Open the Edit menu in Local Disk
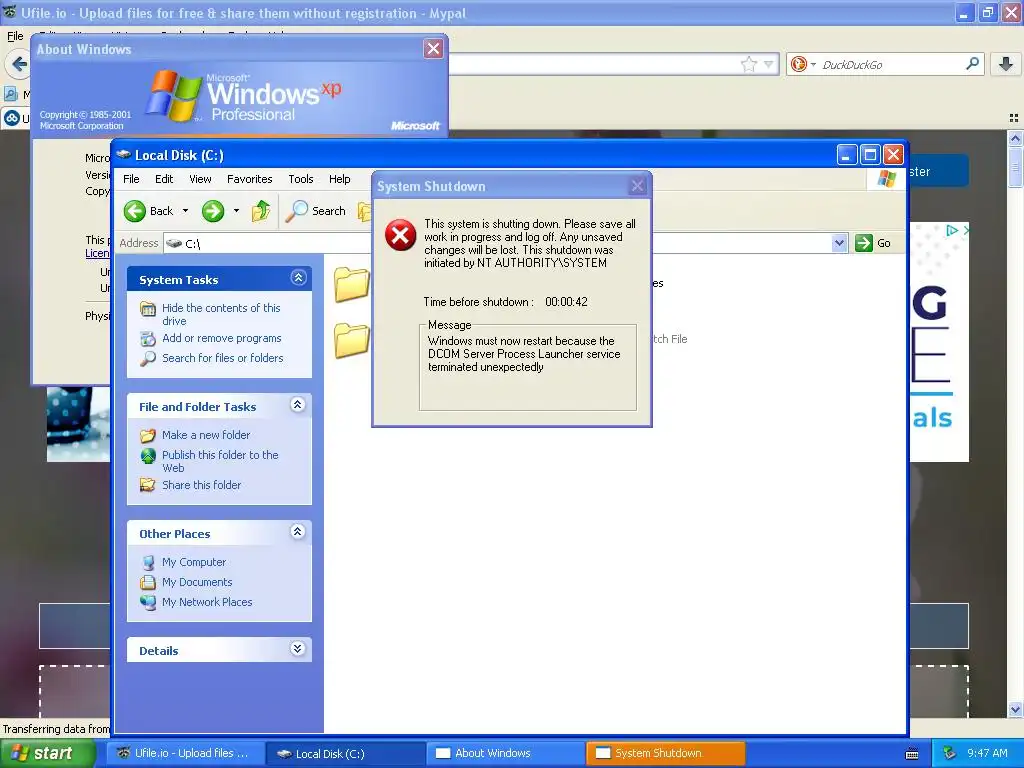This screenshot has width=1024, height=768. tap(164, 179)
